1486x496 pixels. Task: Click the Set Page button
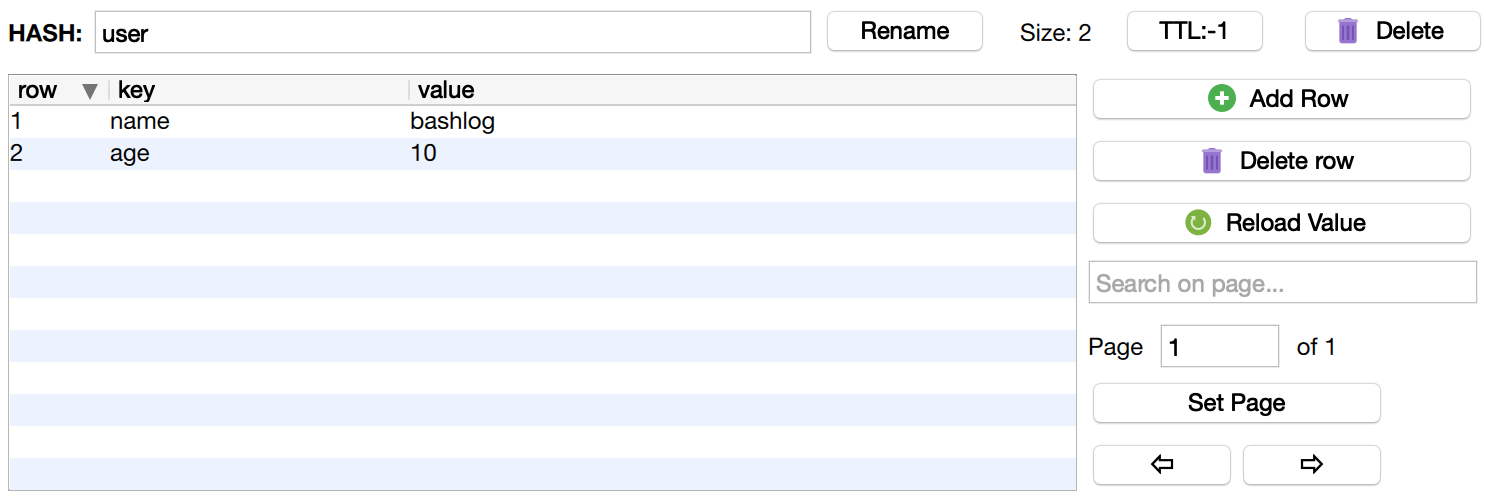pos(1236,403)
